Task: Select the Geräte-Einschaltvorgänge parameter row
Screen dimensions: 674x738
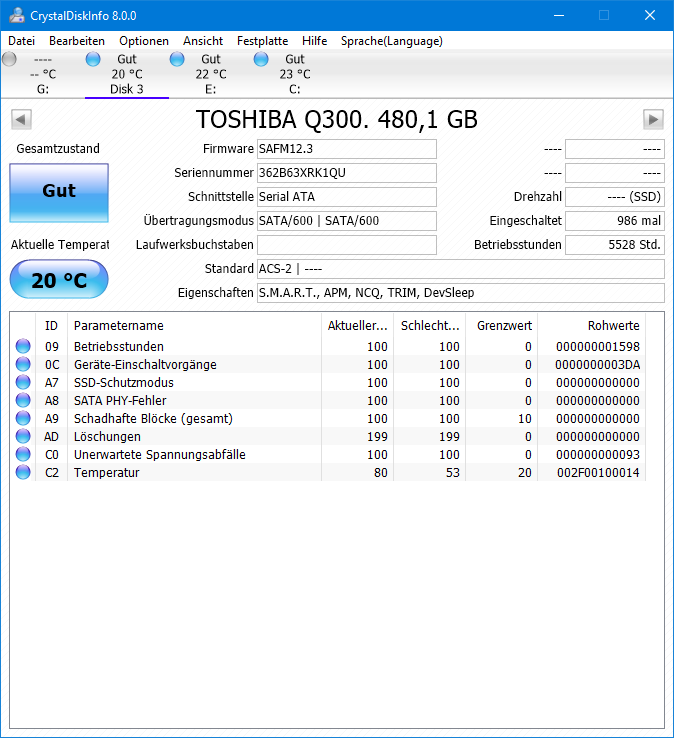Action: 328,364
